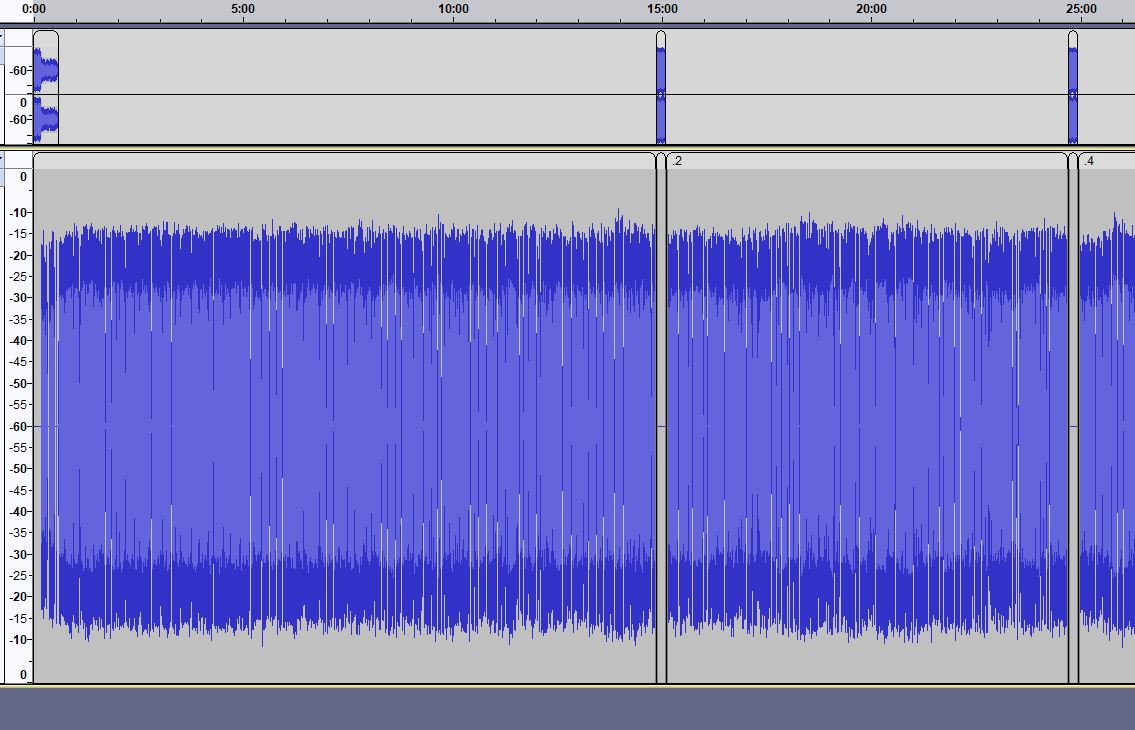Grab the clip handle labeled .2
The image size is (1135, 730).
866,161
